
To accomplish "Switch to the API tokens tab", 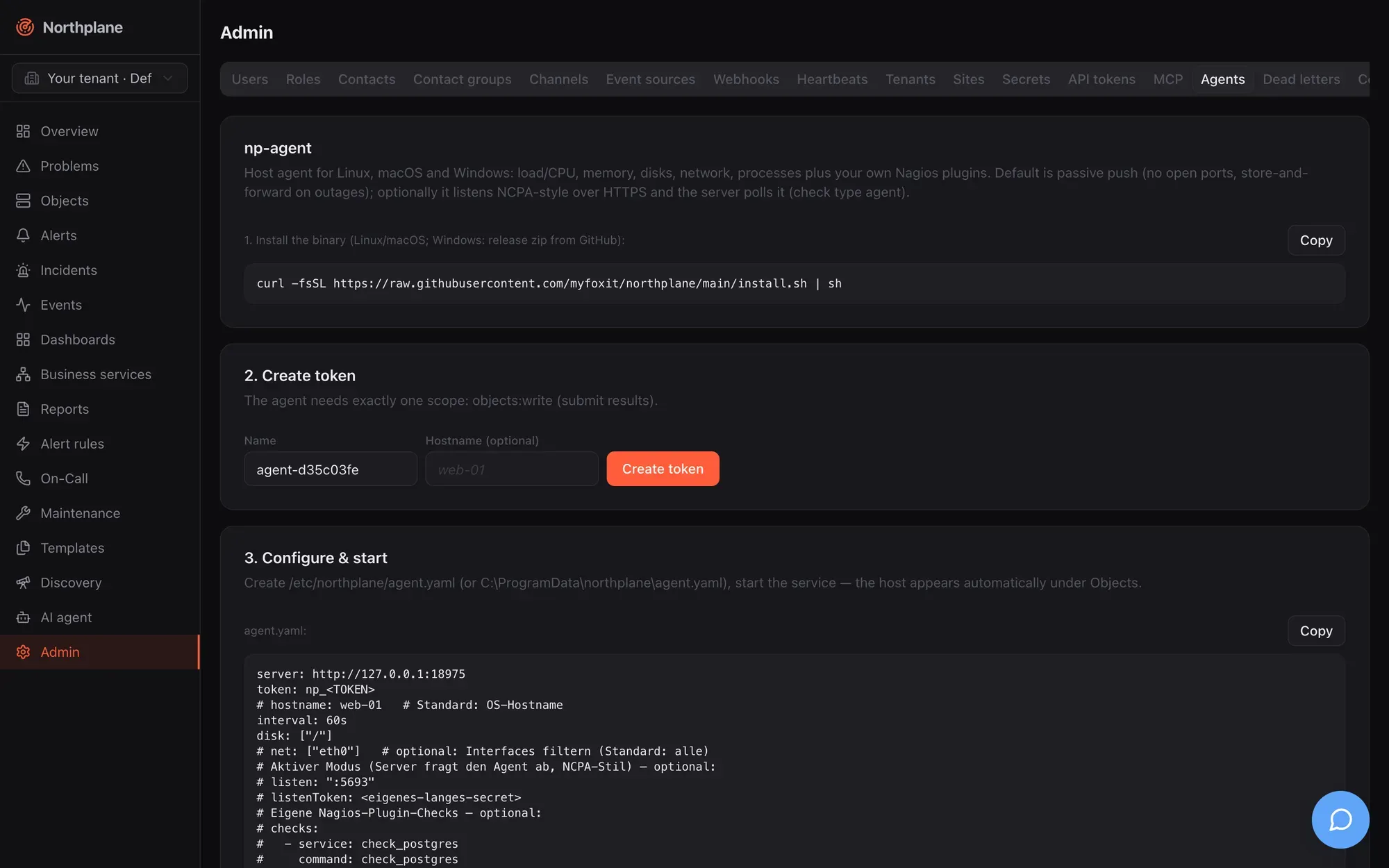I will click(1102, 79).
